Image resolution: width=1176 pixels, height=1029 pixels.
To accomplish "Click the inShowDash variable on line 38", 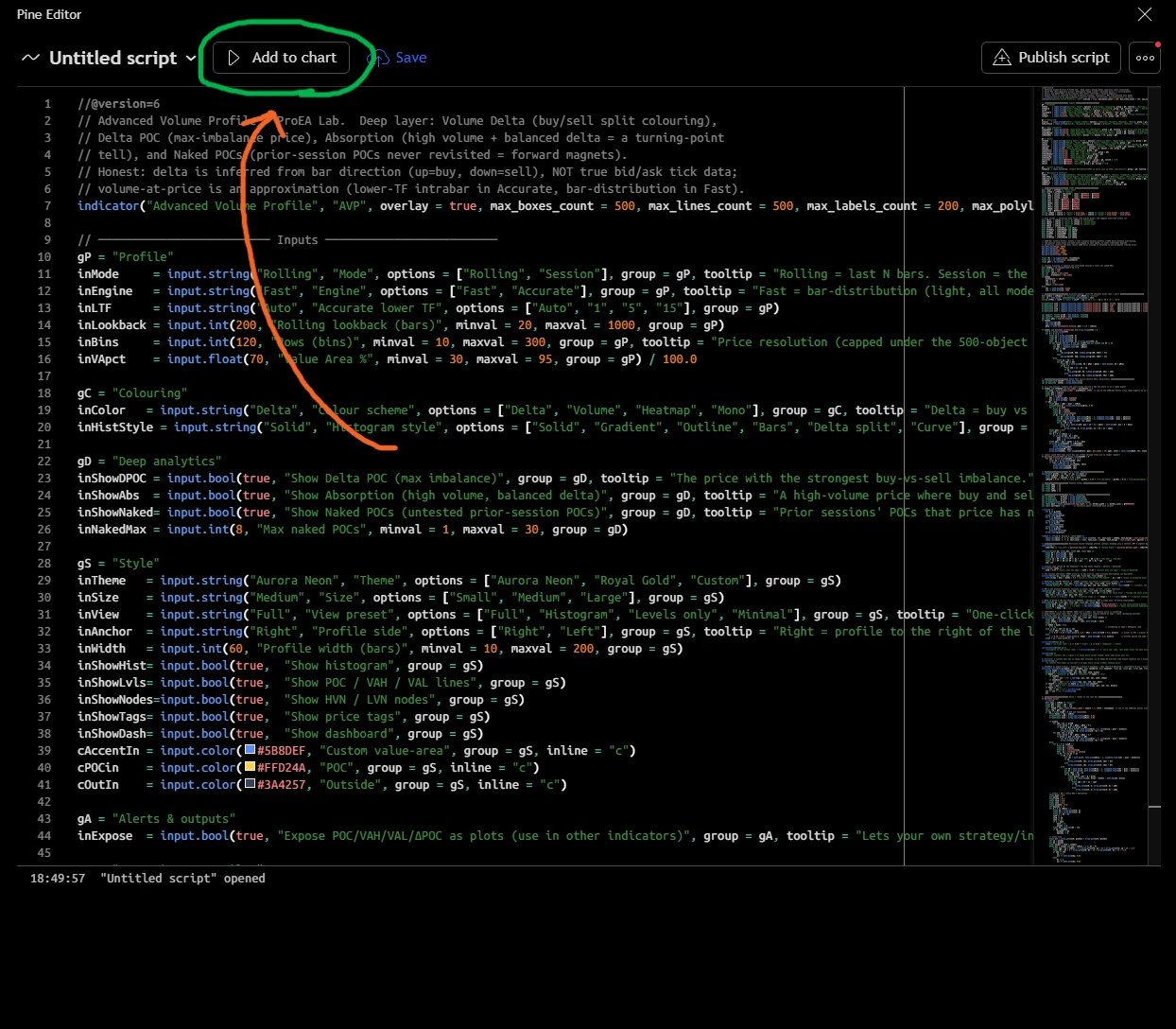I will click(x=112, y=733).
